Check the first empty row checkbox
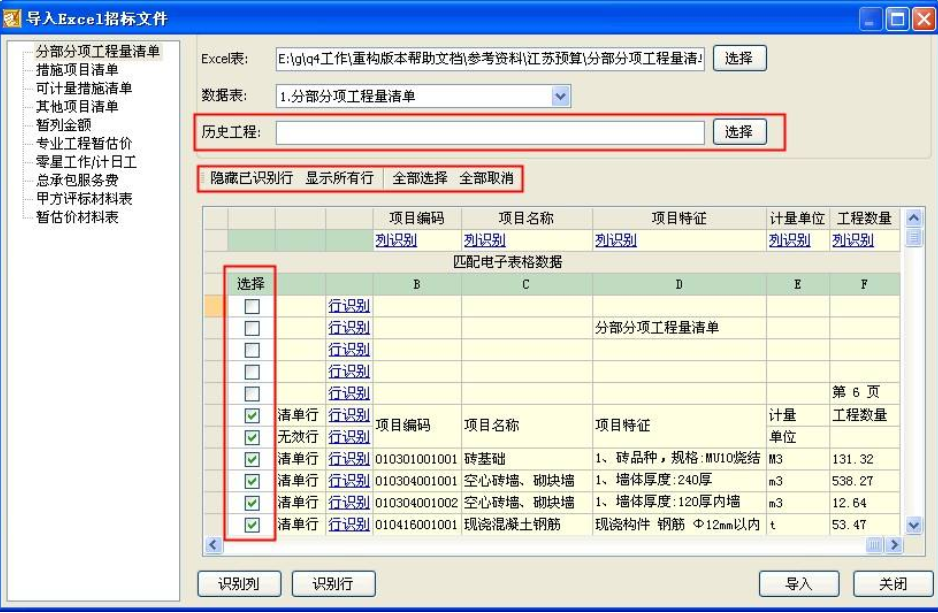 point(252,306)
